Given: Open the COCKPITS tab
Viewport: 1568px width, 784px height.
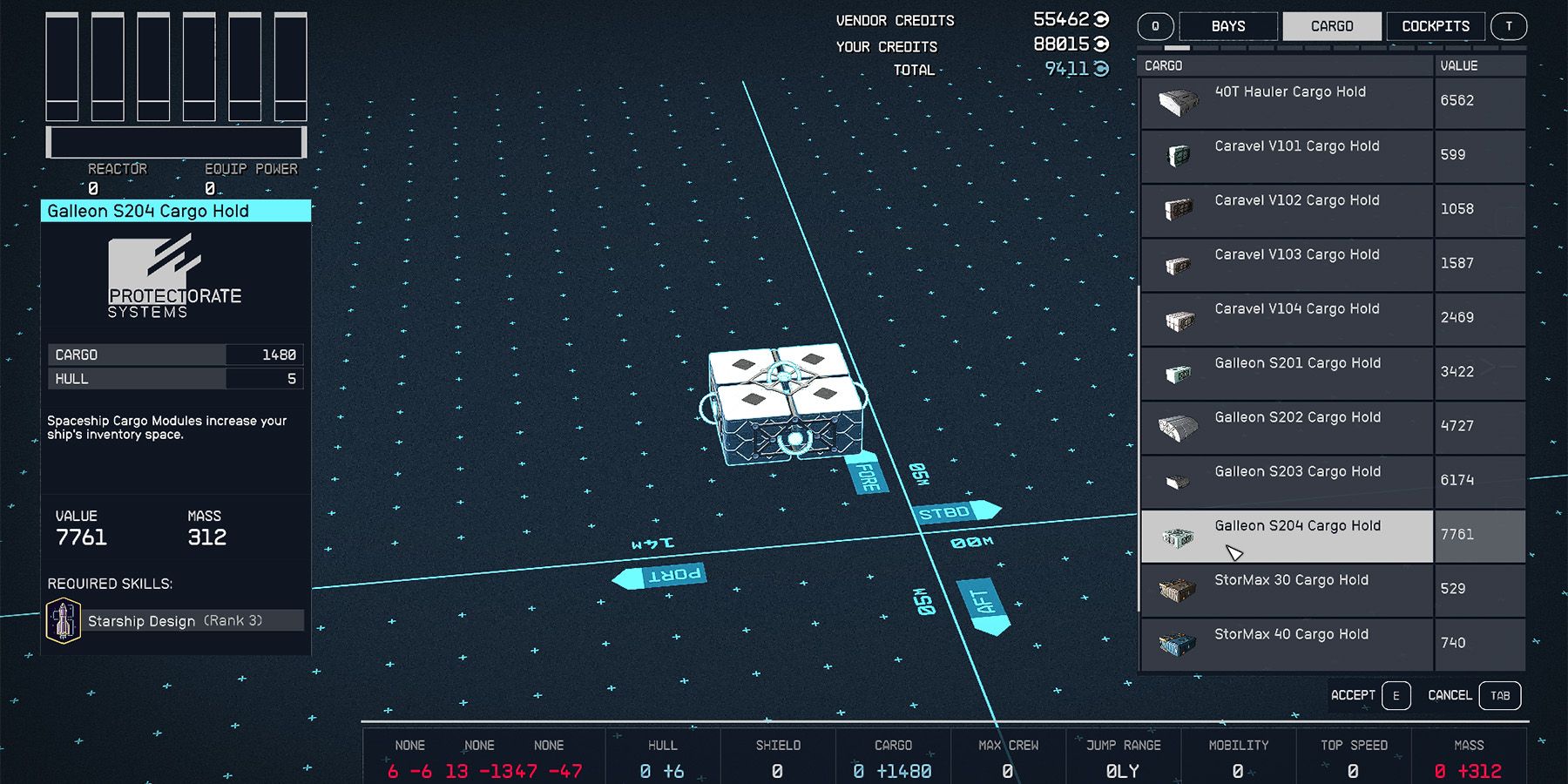Looking at the screenshot, I should pyautogui.click(x=1434, y=25).
